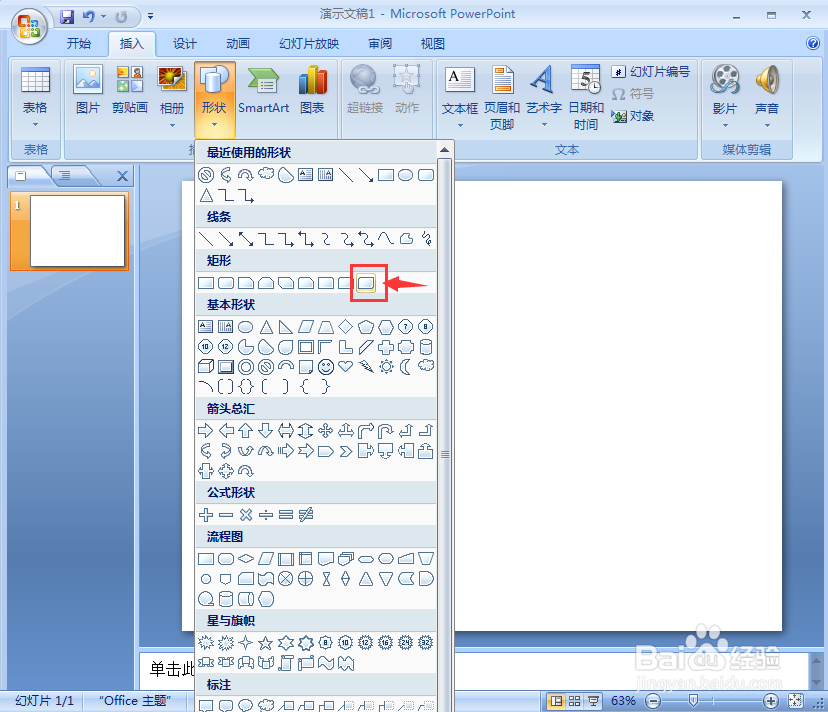Open header and footer (页眉和页脚)

502,97
